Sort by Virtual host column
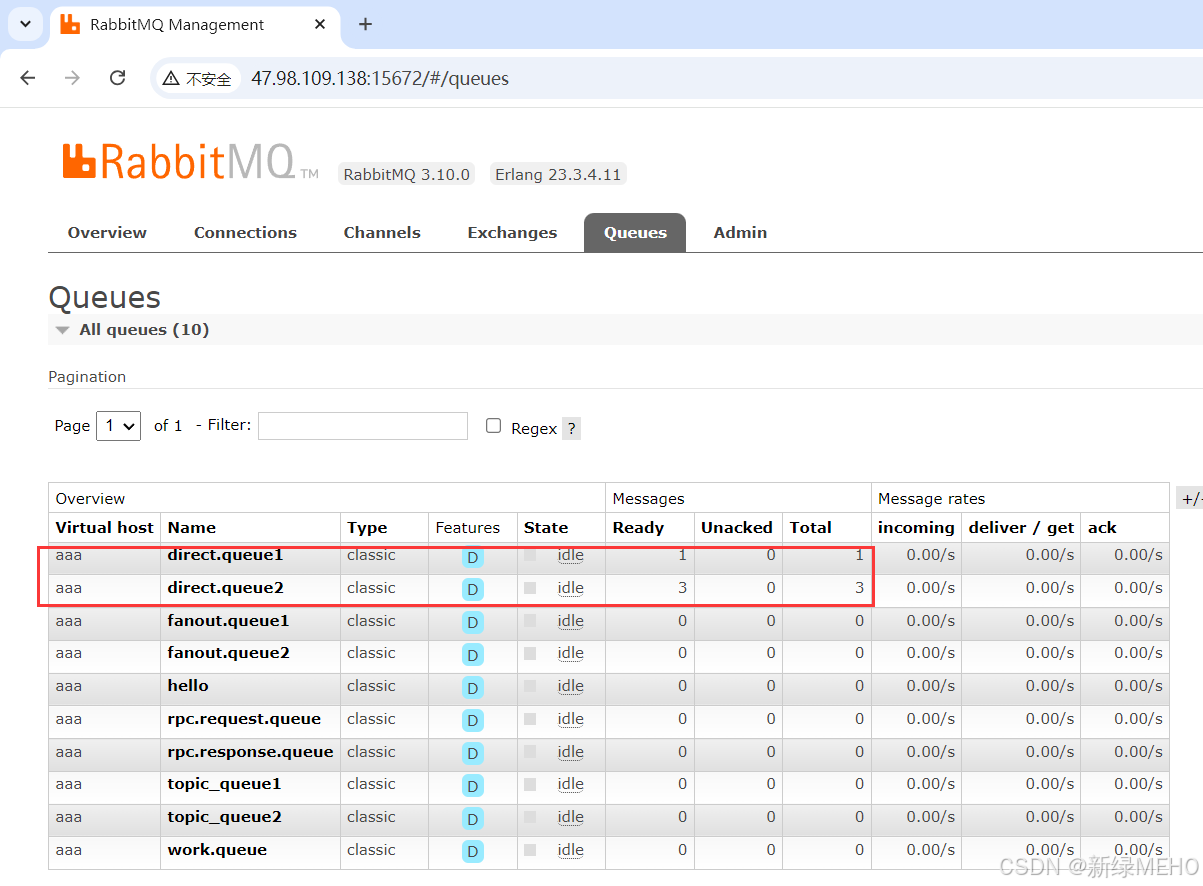 (105, 527)
